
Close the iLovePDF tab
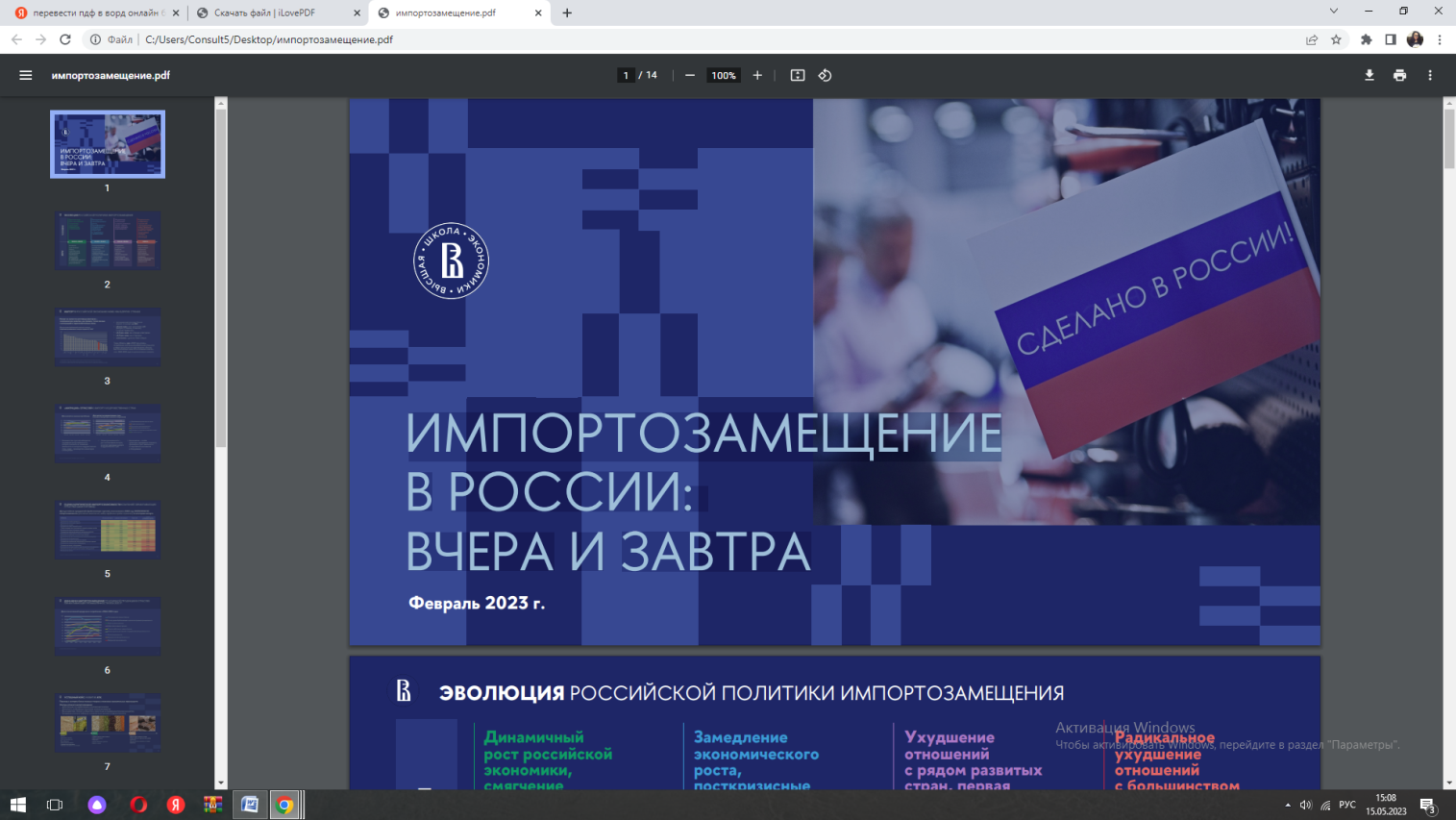[x=357, y=13]
